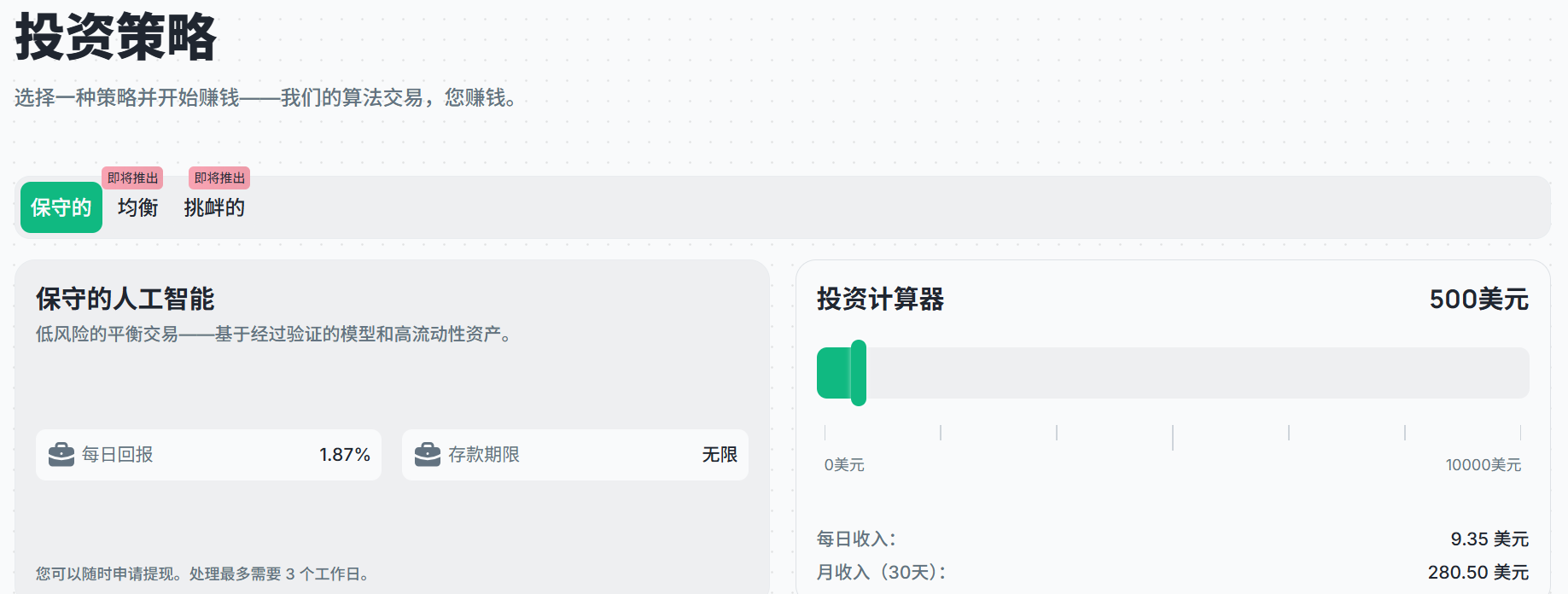The height and width of the screenshot is (594, 1568).
Task: Click the withdrawal note mentioning 3 个工作日
Action: pyautogui.click(x=204, y=574)
